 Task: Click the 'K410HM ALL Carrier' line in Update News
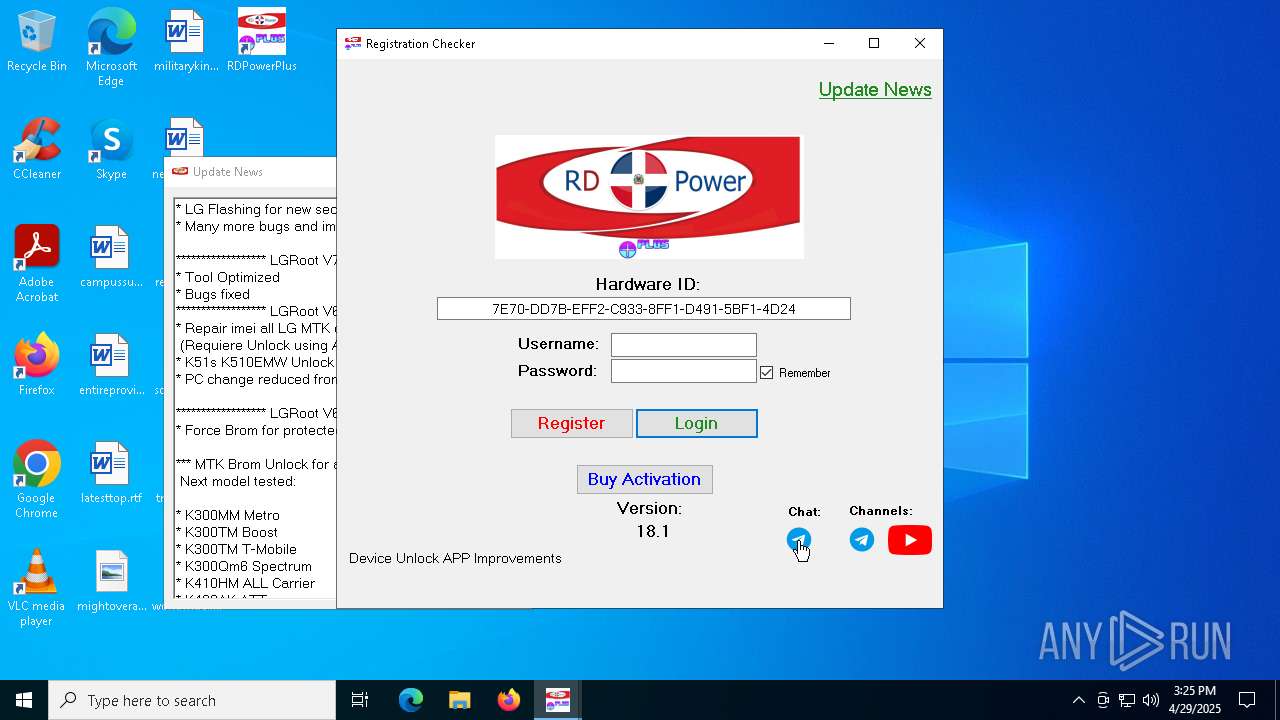click(245, 583)
